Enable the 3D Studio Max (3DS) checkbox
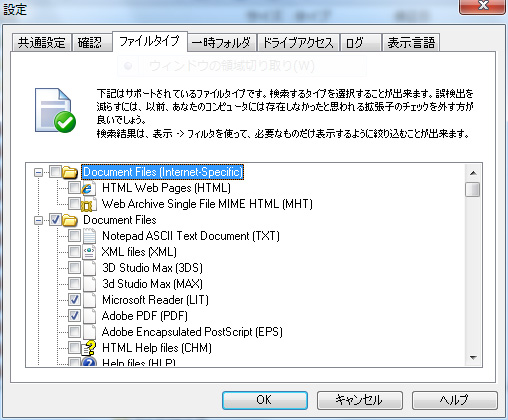Viewport: 508px width, 420px height. tap(74, 268)
